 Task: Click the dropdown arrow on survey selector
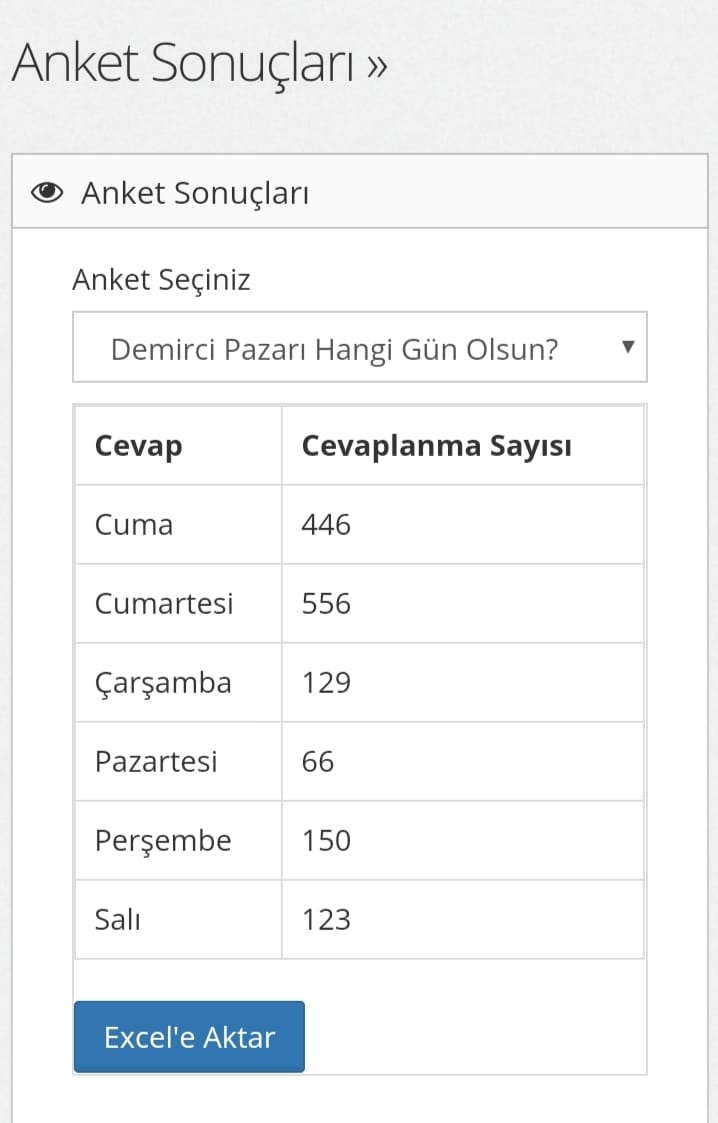(x=628, y=347)
